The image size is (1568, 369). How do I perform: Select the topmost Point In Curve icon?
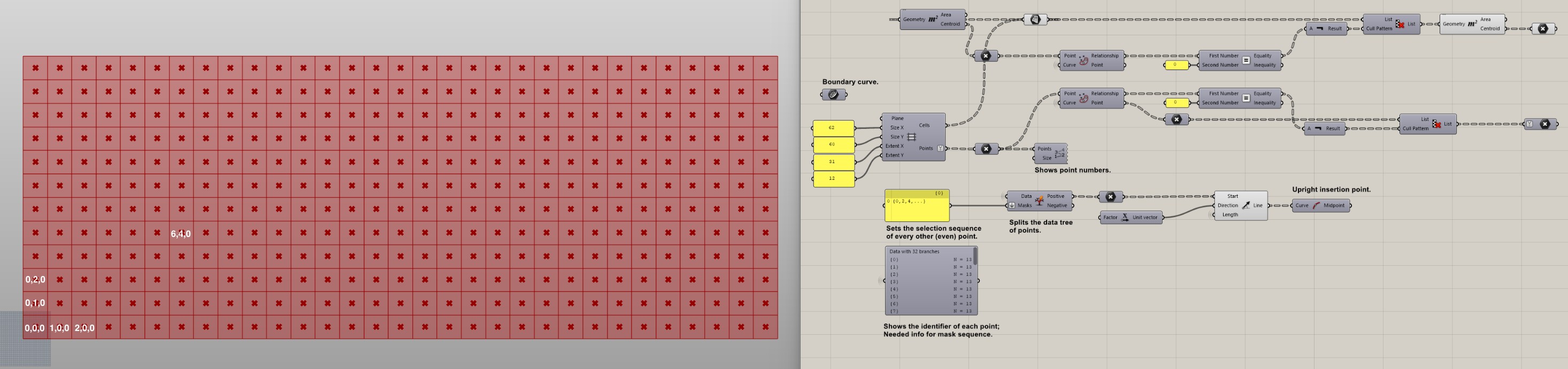(1083, 60)
